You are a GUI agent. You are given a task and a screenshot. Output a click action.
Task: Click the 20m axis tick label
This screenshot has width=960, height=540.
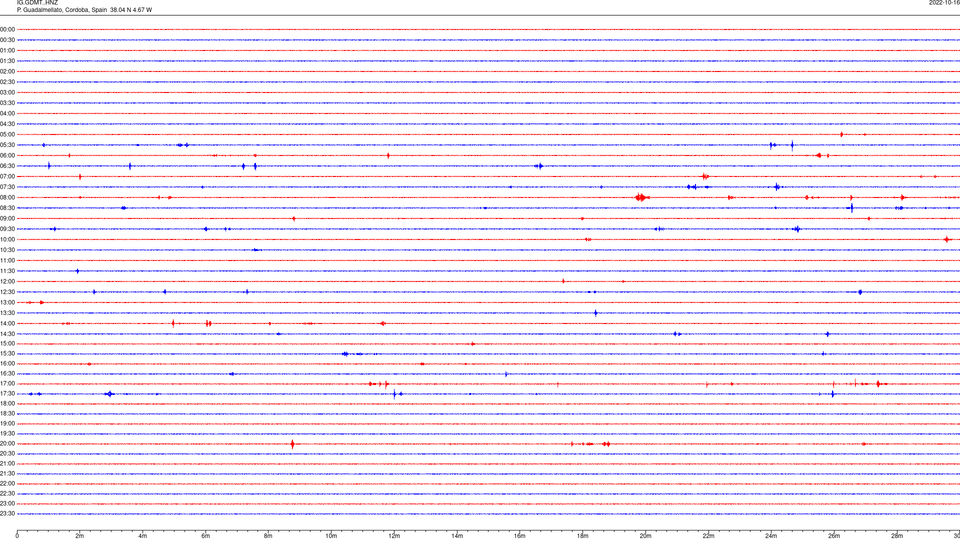pyautogui.click(x=645, y=536)
